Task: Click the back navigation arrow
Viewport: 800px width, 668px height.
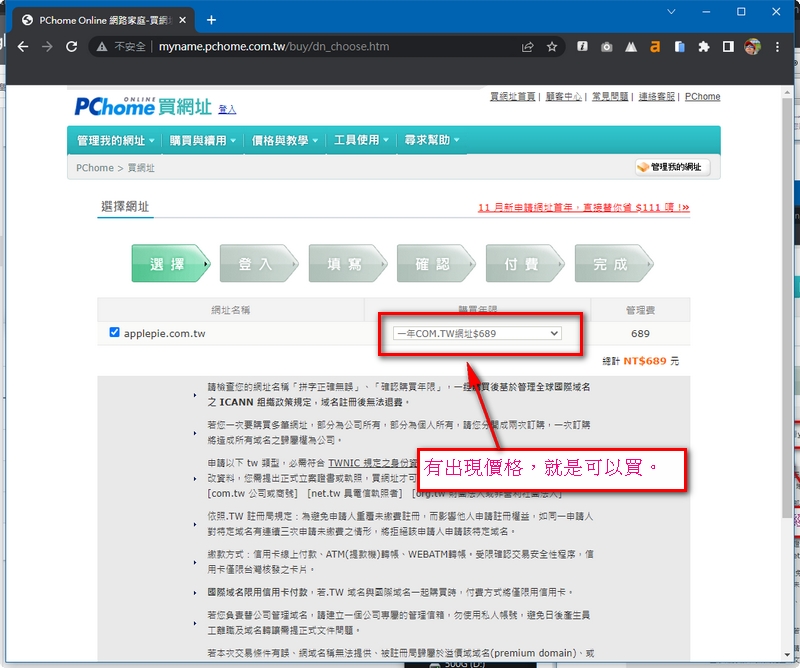Action: [x=22, y=47]
